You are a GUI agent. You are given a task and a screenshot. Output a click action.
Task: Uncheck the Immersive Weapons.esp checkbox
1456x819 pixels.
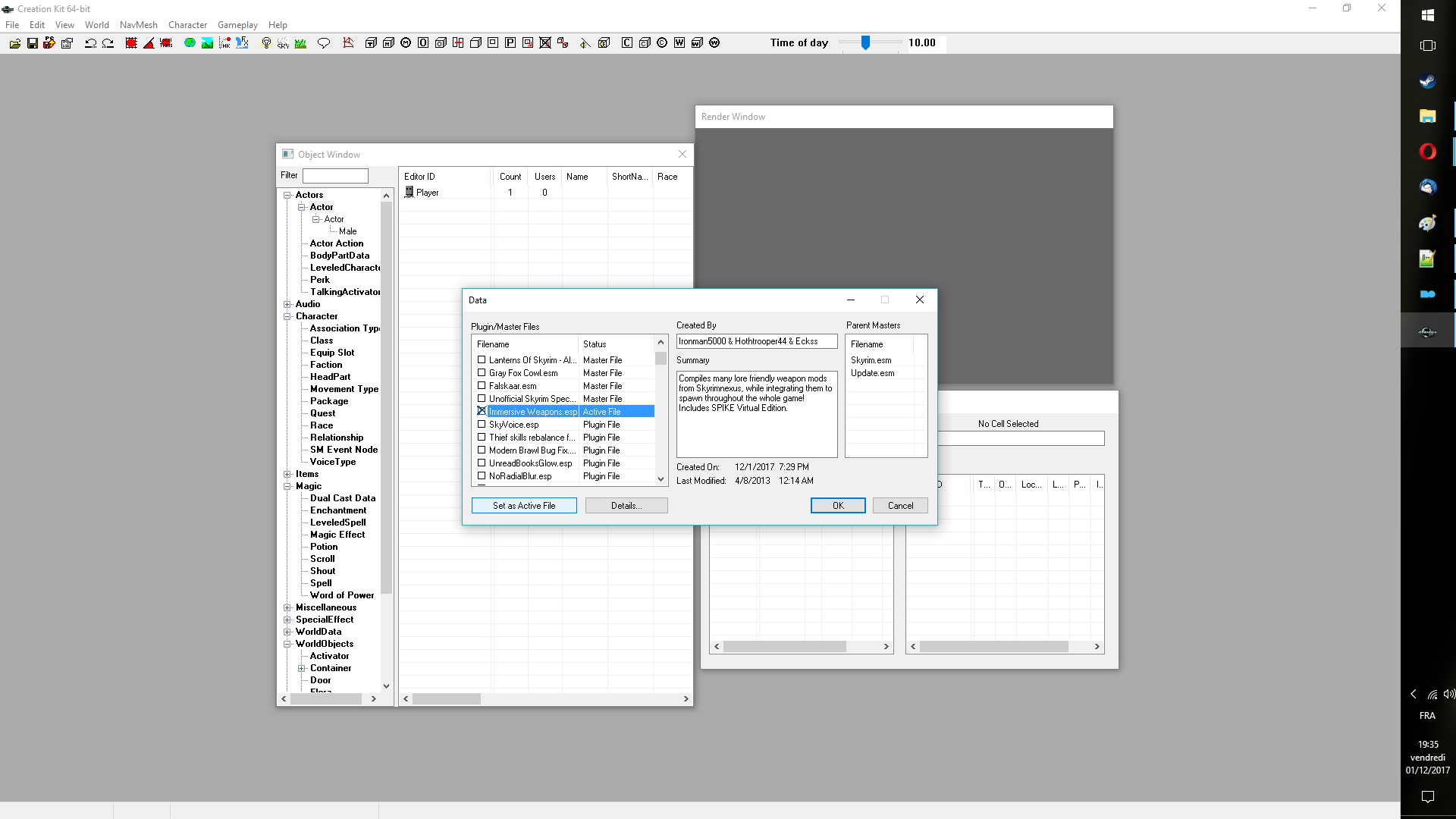[x=482, y=412]
